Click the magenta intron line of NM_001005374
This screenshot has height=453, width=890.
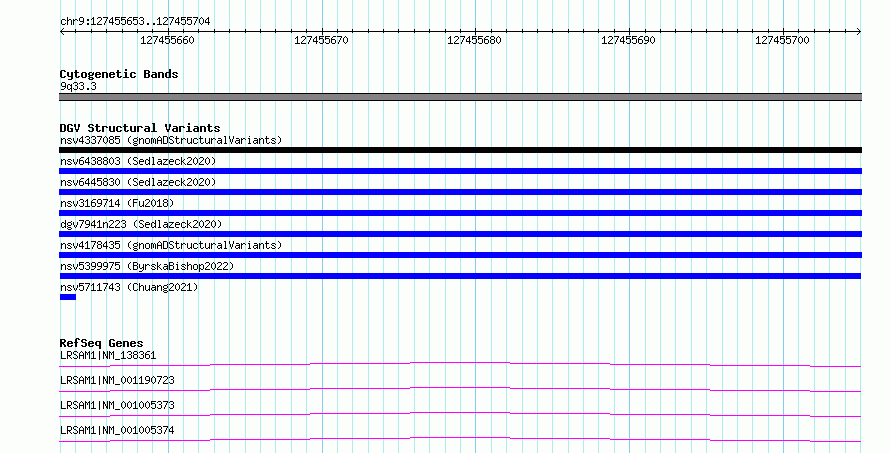pyautogui.click(x=460, y=439)
